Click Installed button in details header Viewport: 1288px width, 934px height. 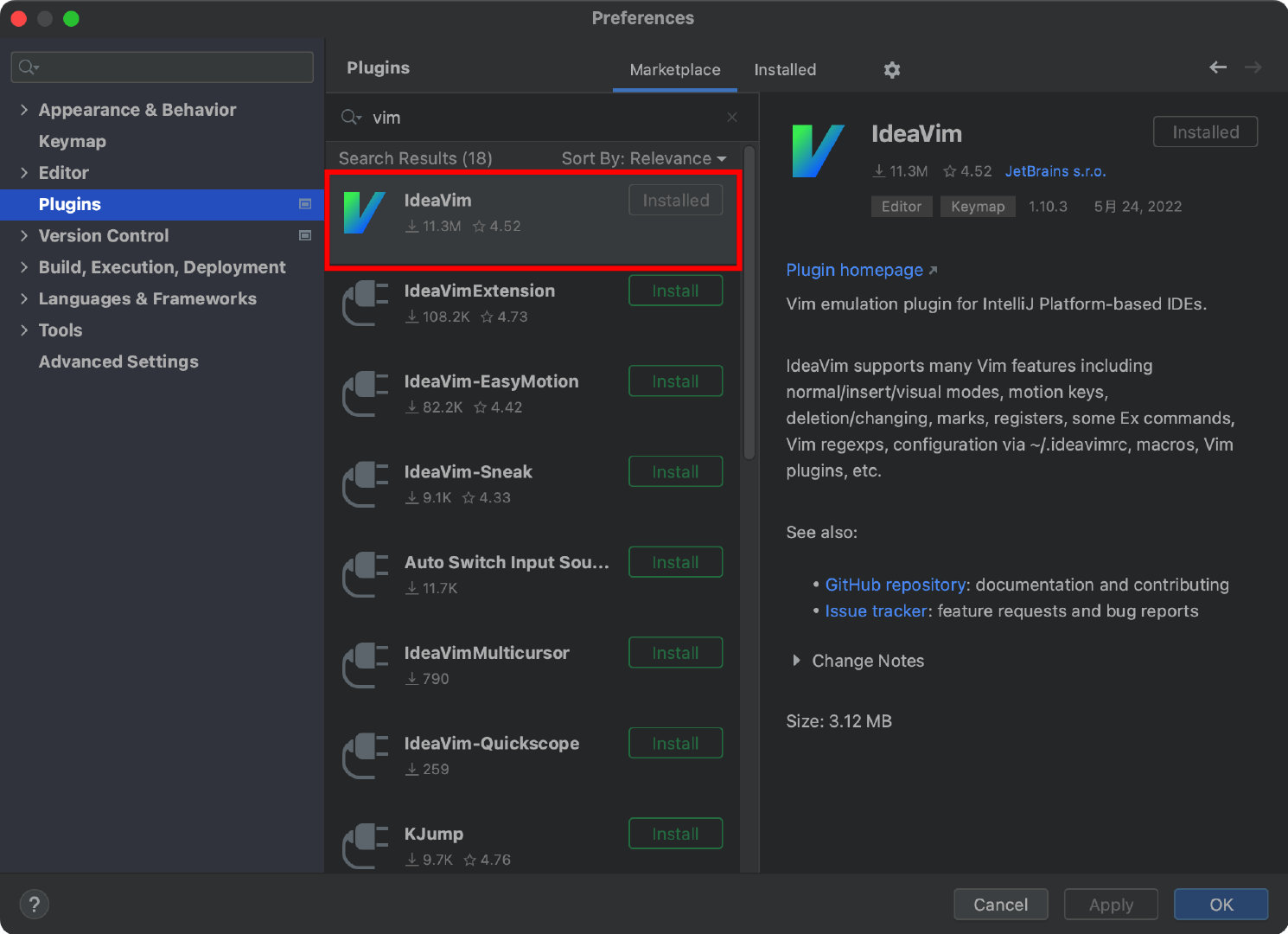pyautogui.click(x=1205, y=132)
